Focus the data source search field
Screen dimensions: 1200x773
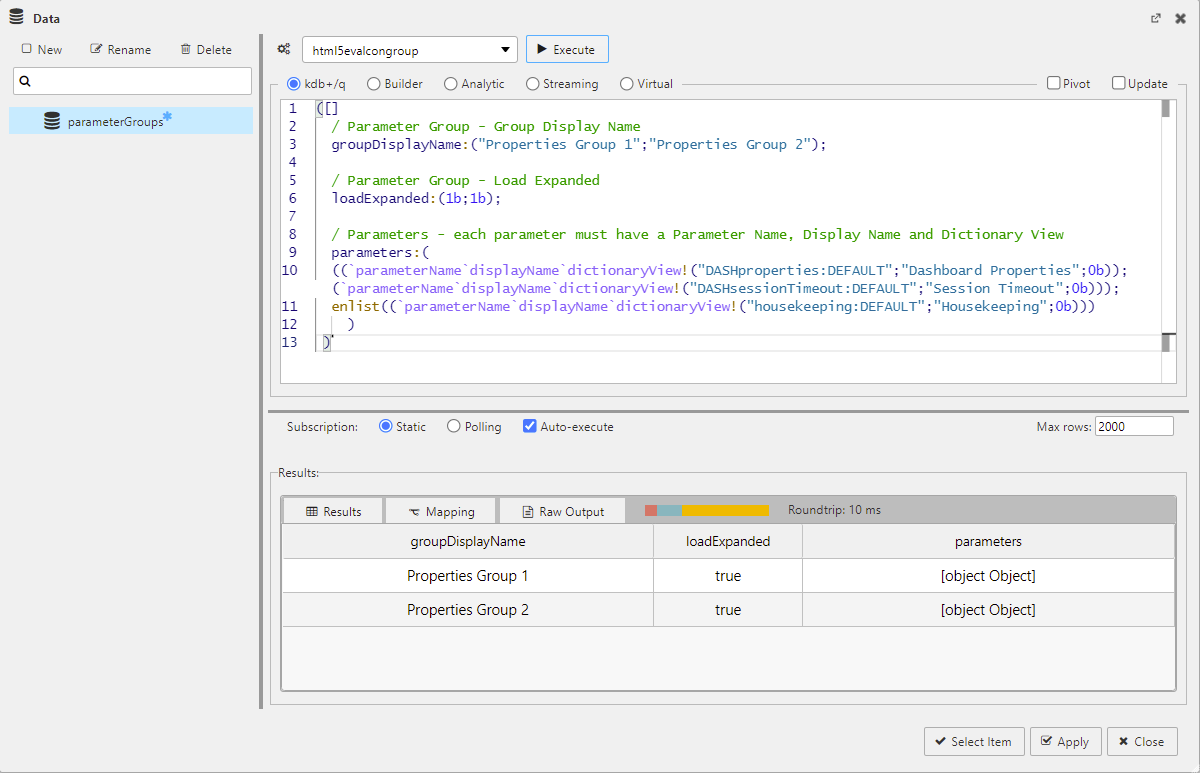(132, 81)
